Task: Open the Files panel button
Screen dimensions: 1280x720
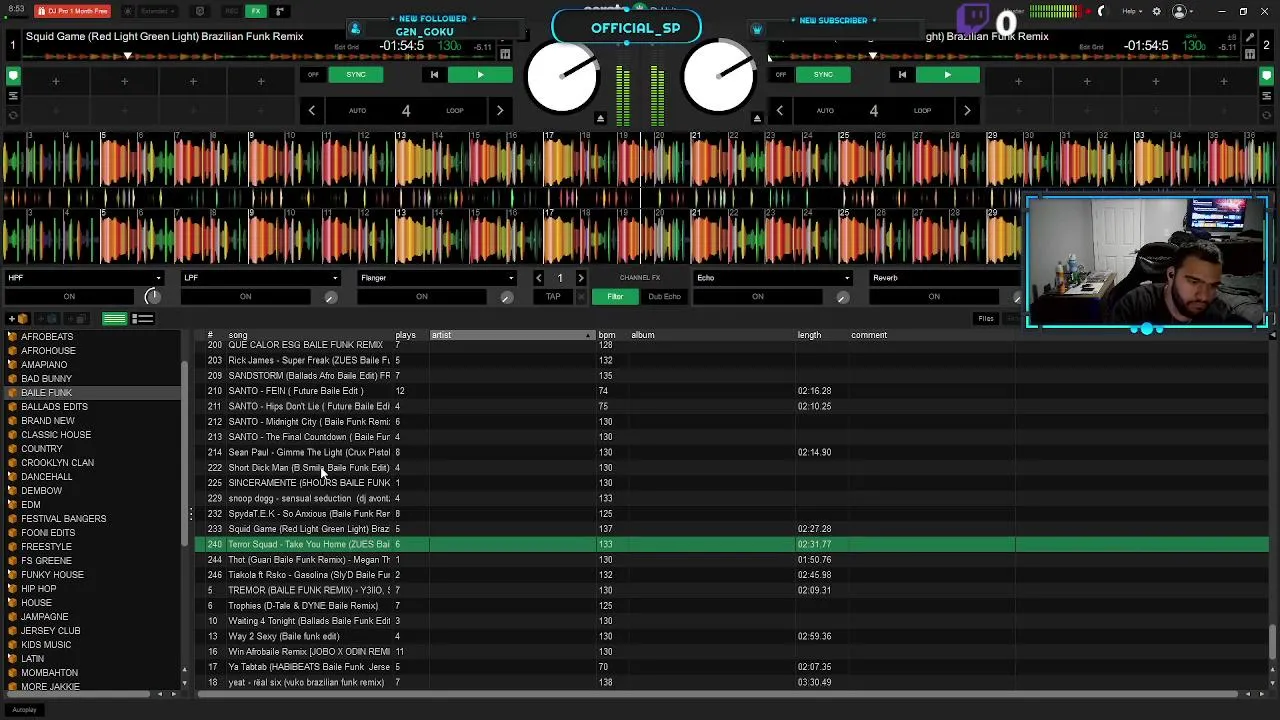Action: tap(986, 319)
